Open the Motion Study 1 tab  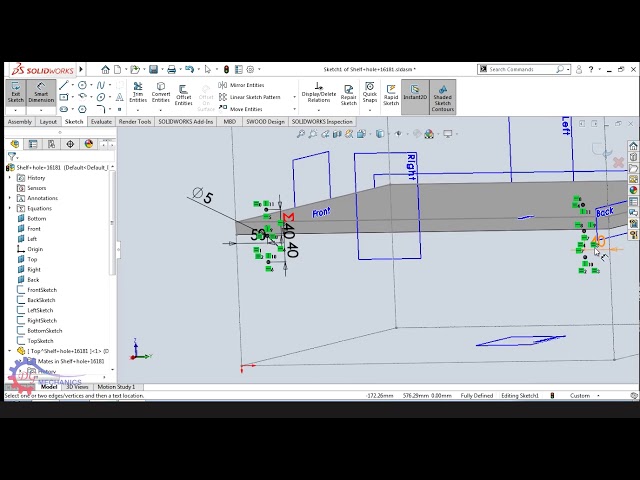tap(116, 387)
